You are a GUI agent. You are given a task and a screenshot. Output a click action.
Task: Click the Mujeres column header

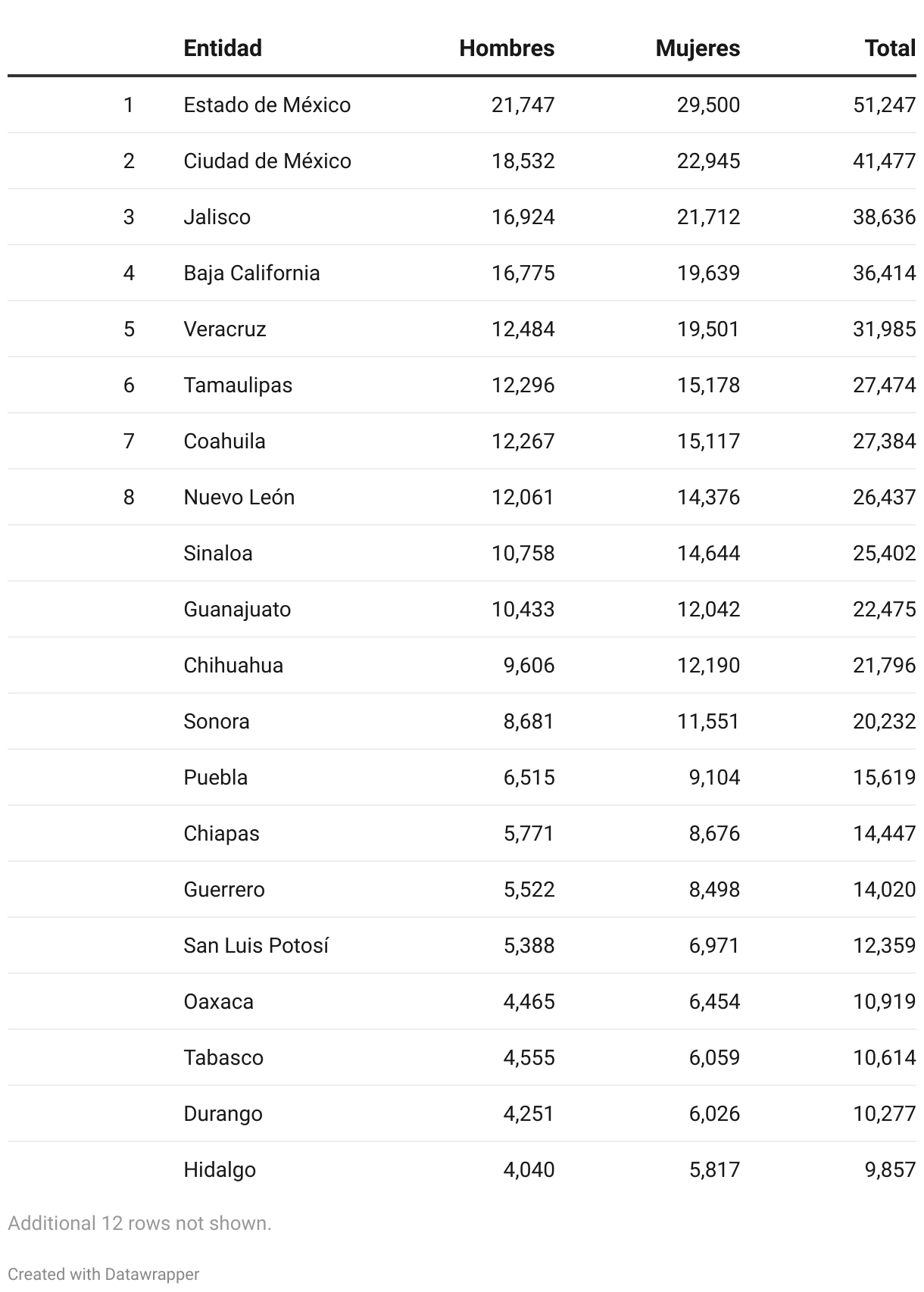tap(698, 48)
